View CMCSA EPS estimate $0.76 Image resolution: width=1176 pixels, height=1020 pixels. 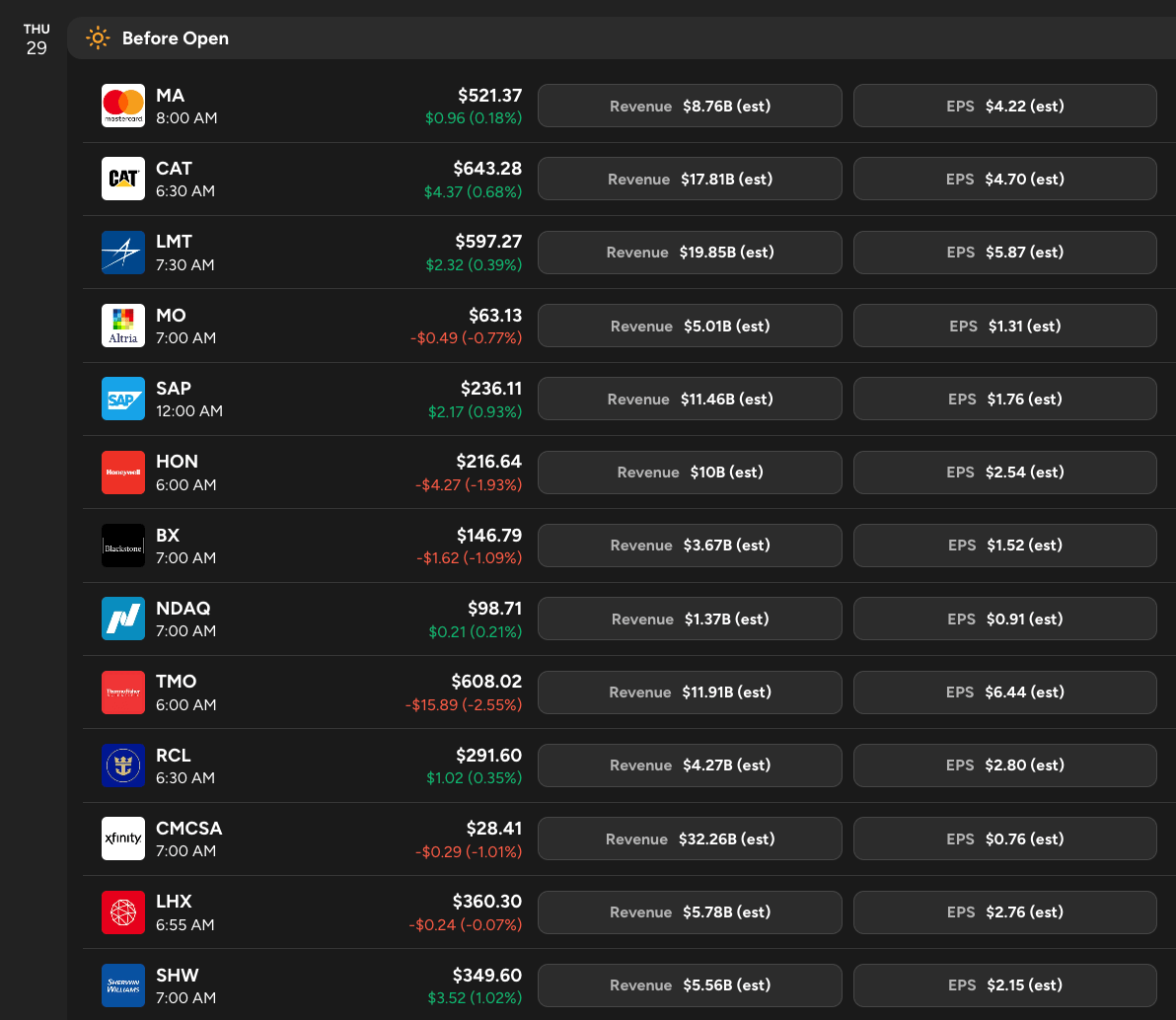tap(1005, 838)
